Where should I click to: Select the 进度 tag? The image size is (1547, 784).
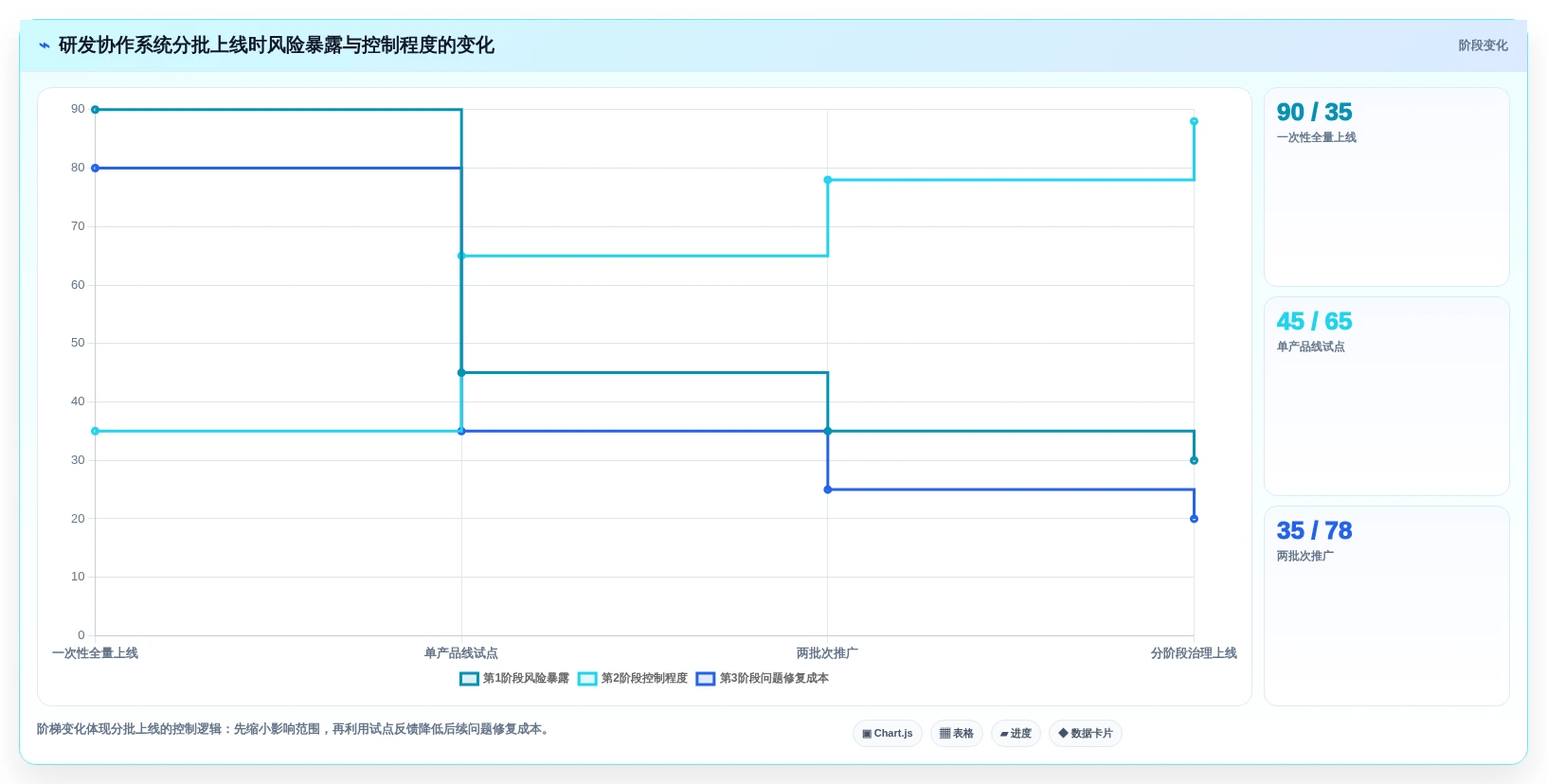point(1016,734)
